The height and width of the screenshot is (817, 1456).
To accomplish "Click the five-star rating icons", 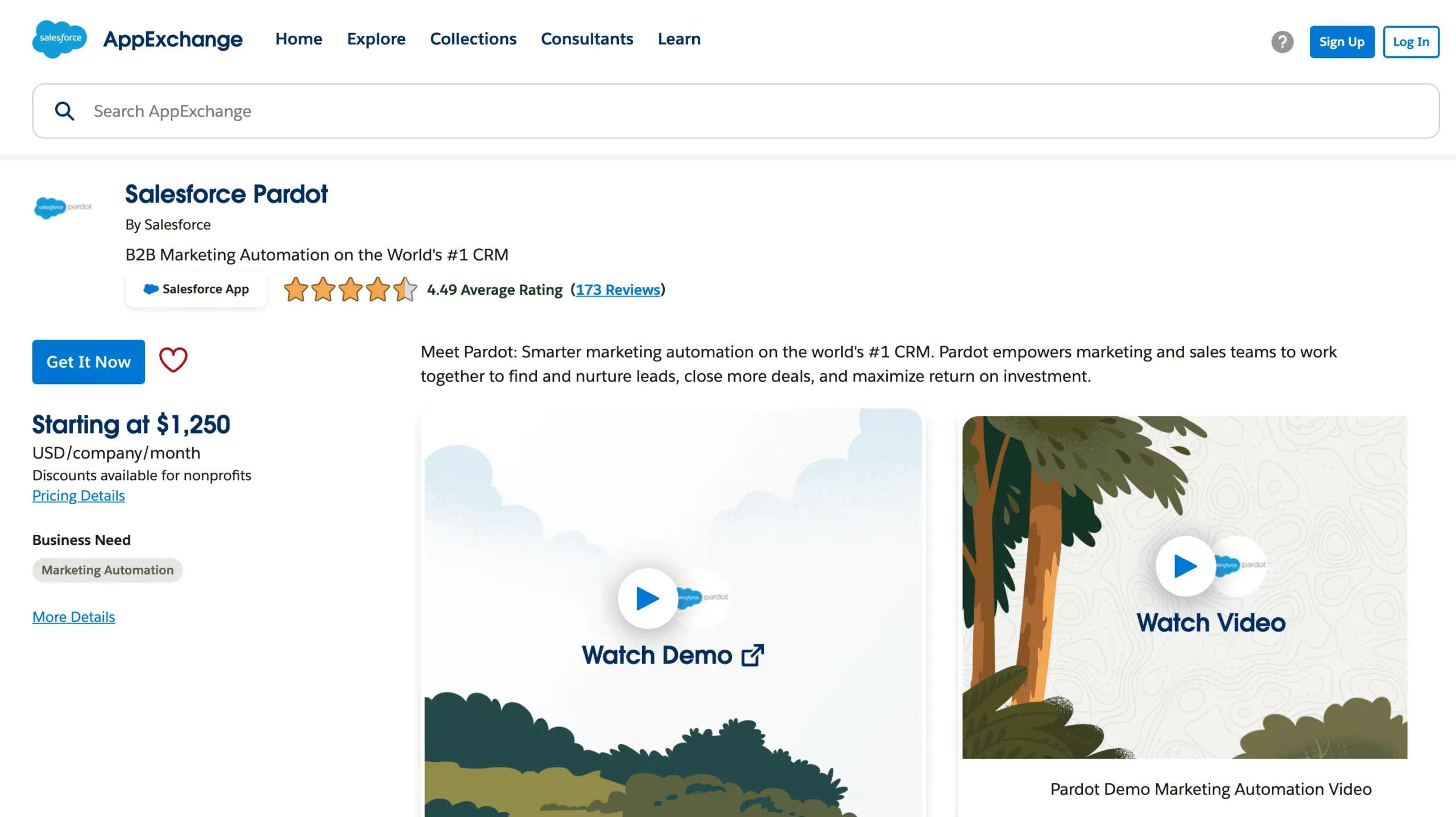I will click(350, 290).
